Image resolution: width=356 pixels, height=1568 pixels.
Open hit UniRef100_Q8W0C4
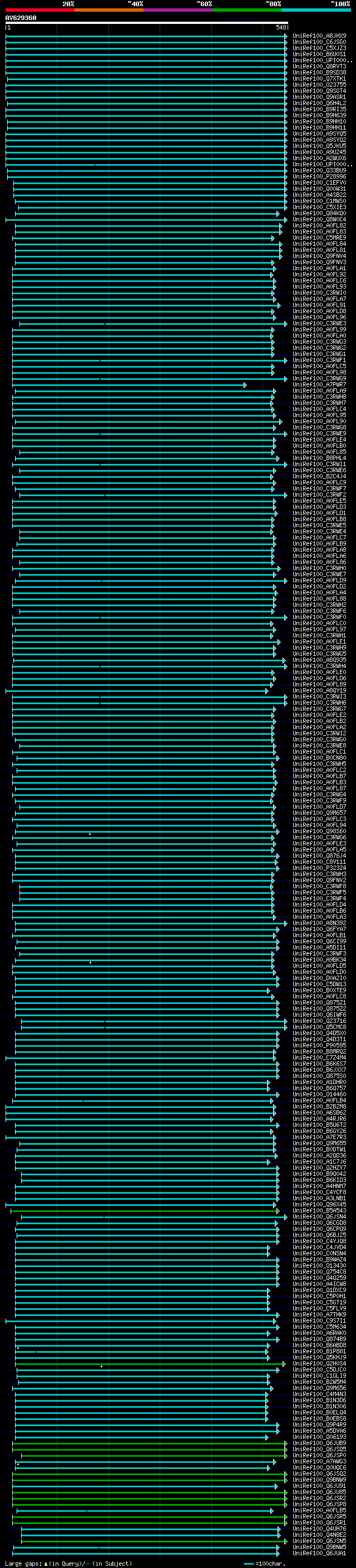319,219
